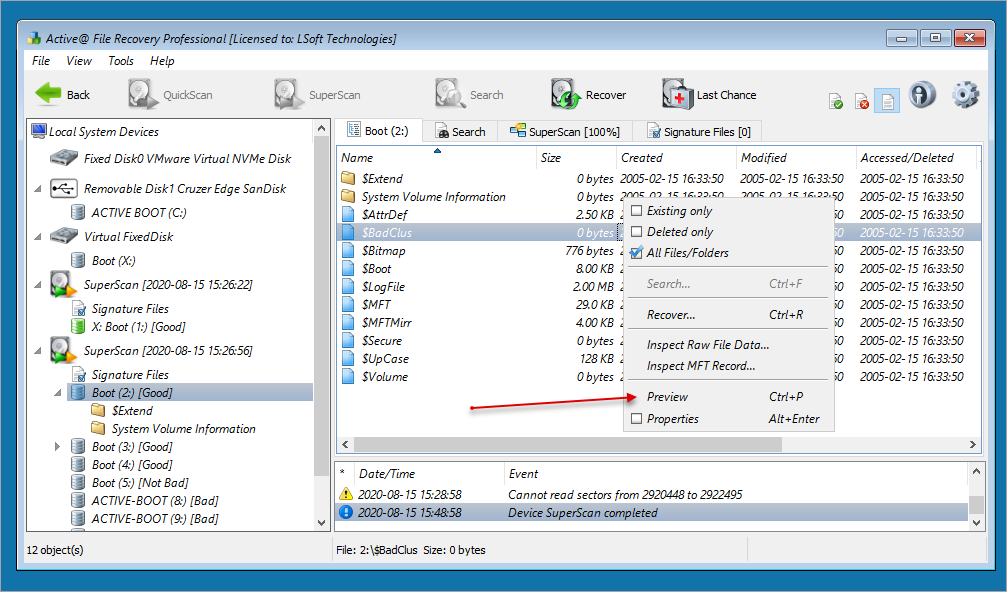Viewport: 1007px width, 592px height.
Task: Expand the Boot (3:) [Good] node
Action: 58,447
